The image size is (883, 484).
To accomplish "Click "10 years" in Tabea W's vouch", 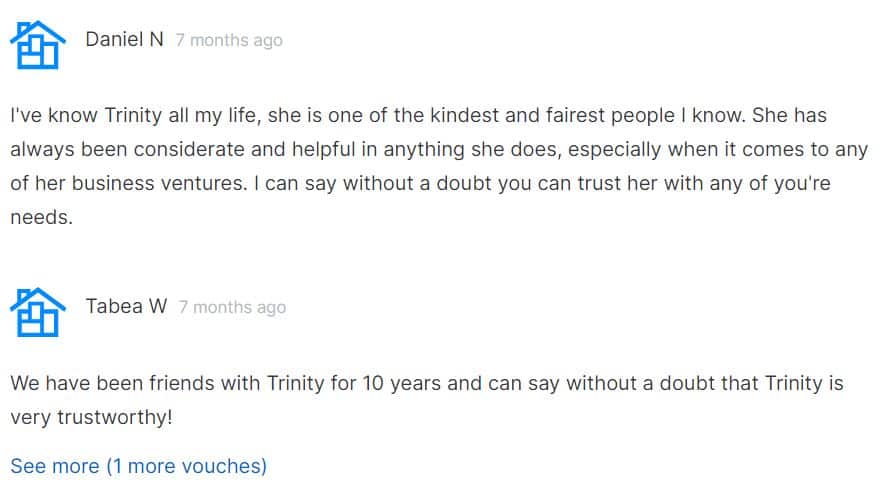I will (402, 383).
